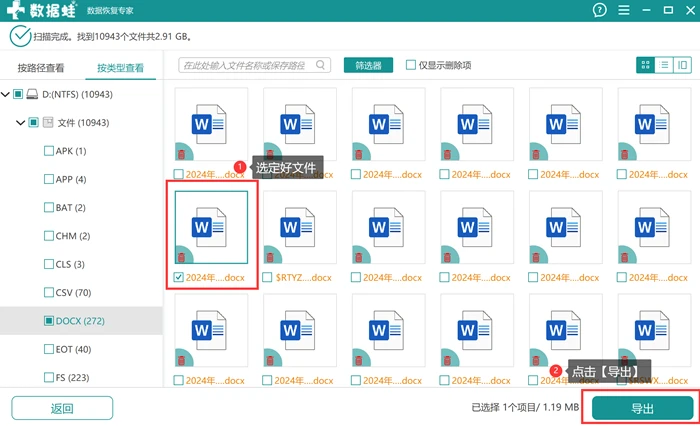Enable the 仅显示删除项 checkbox

[x=411, y=65]
